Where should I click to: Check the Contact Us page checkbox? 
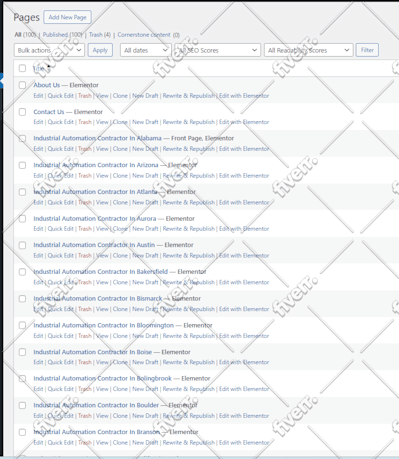coord(22,112)
